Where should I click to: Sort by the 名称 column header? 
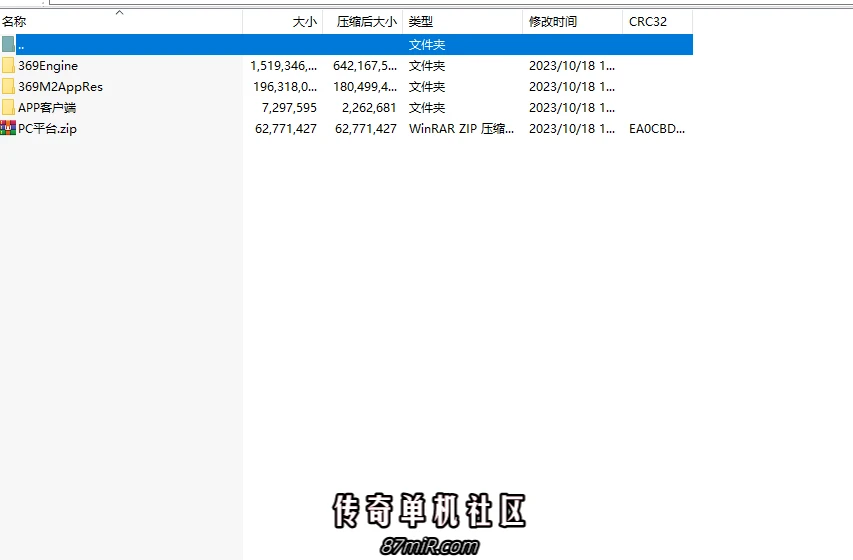click(x=121, y=21)
